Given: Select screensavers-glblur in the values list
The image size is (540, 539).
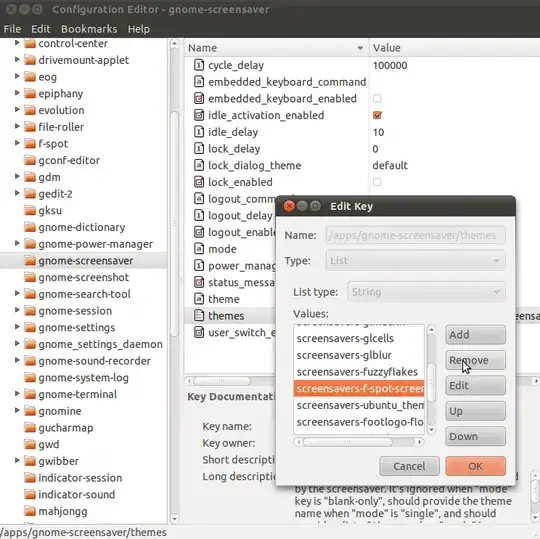Looking at the screenshot, I should (x=359, y=355).
